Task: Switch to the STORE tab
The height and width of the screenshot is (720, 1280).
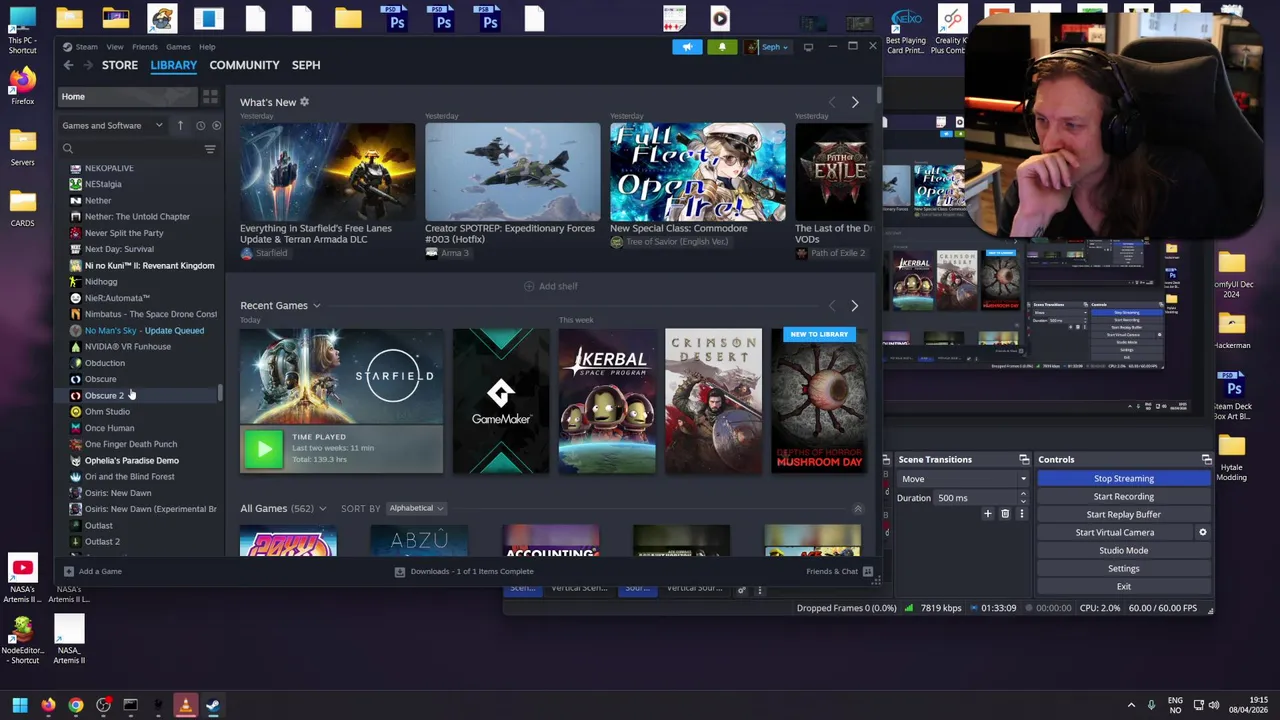Action: click(119, 65)
